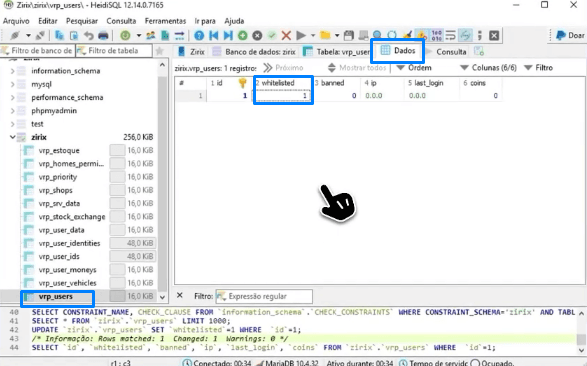
Task: Switch to the Banco de dados: zirix tab
Action: coord(255,52)
